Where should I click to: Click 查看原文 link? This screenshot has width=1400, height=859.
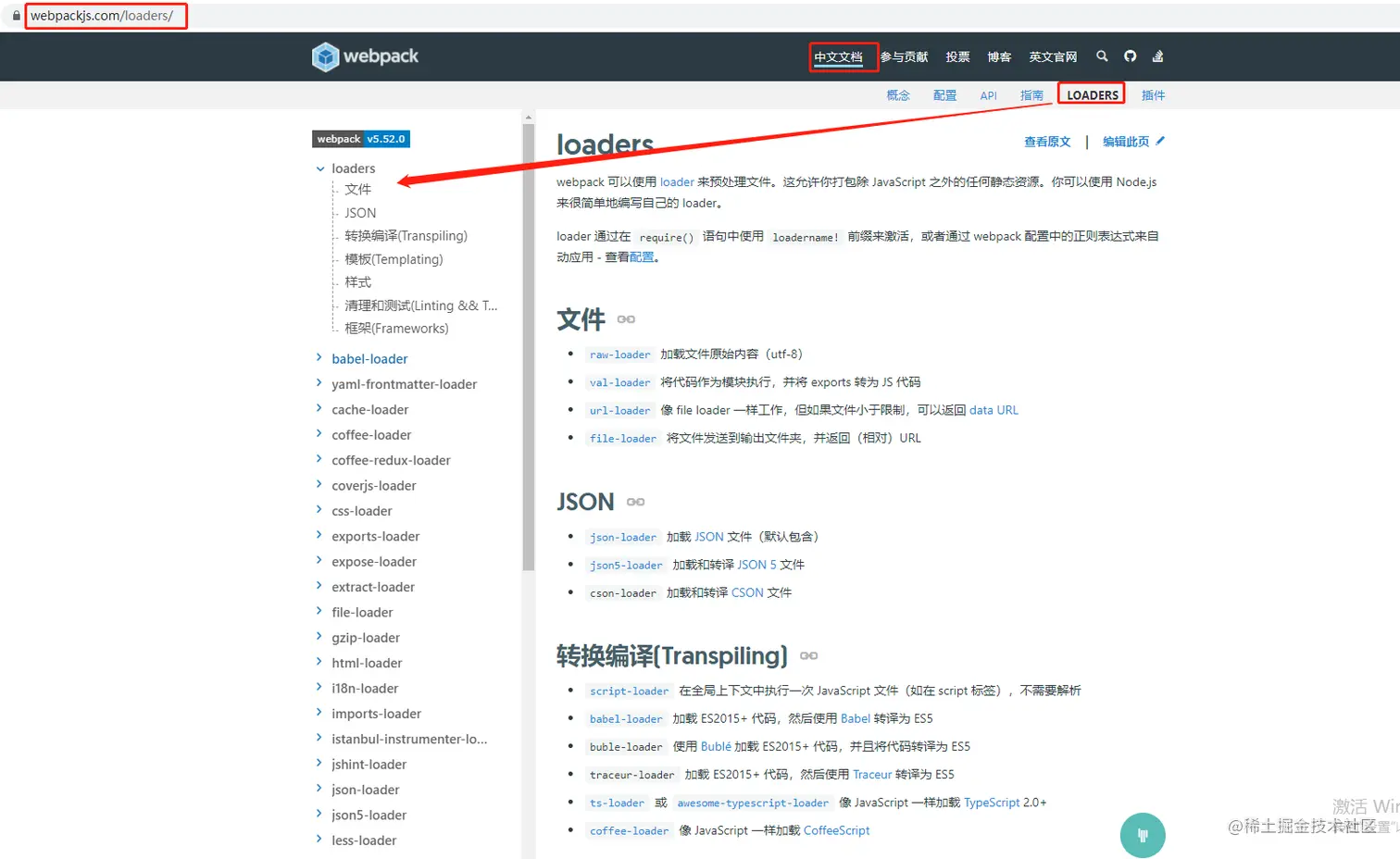pyautogui.click(x=1047, y=142)
